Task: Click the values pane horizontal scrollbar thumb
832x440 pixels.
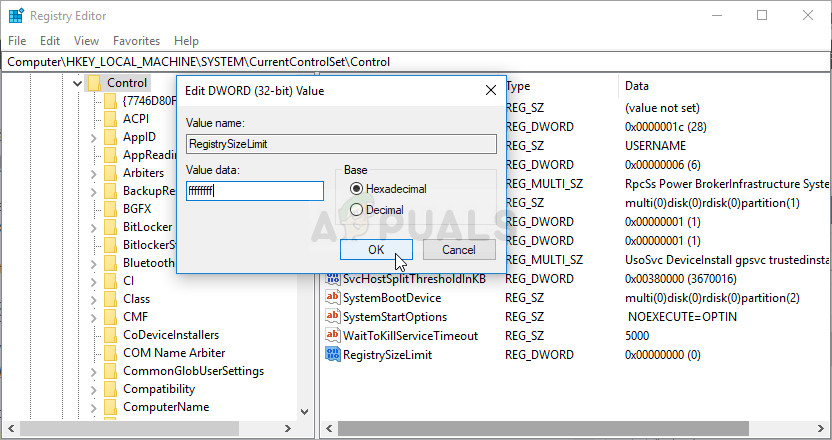Action: pos(543,428)
